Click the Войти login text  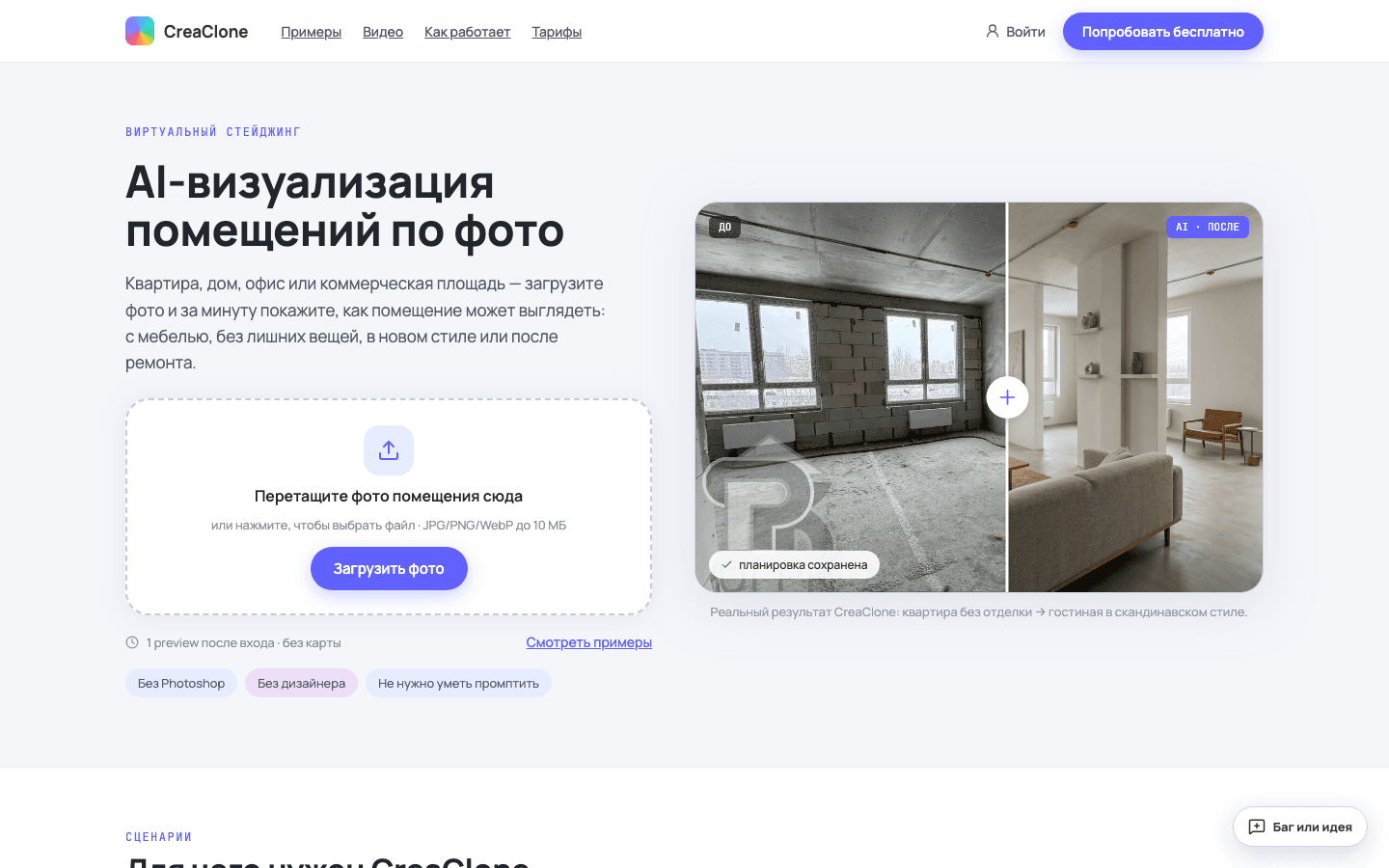[x=1025, y=32]
